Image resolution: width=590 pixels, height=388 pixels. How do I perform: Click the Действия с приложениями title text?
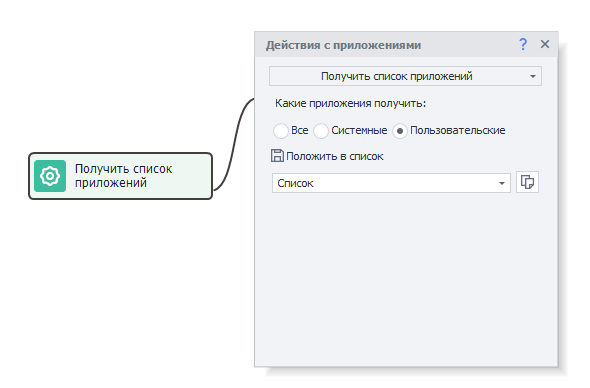pos(343,45)
